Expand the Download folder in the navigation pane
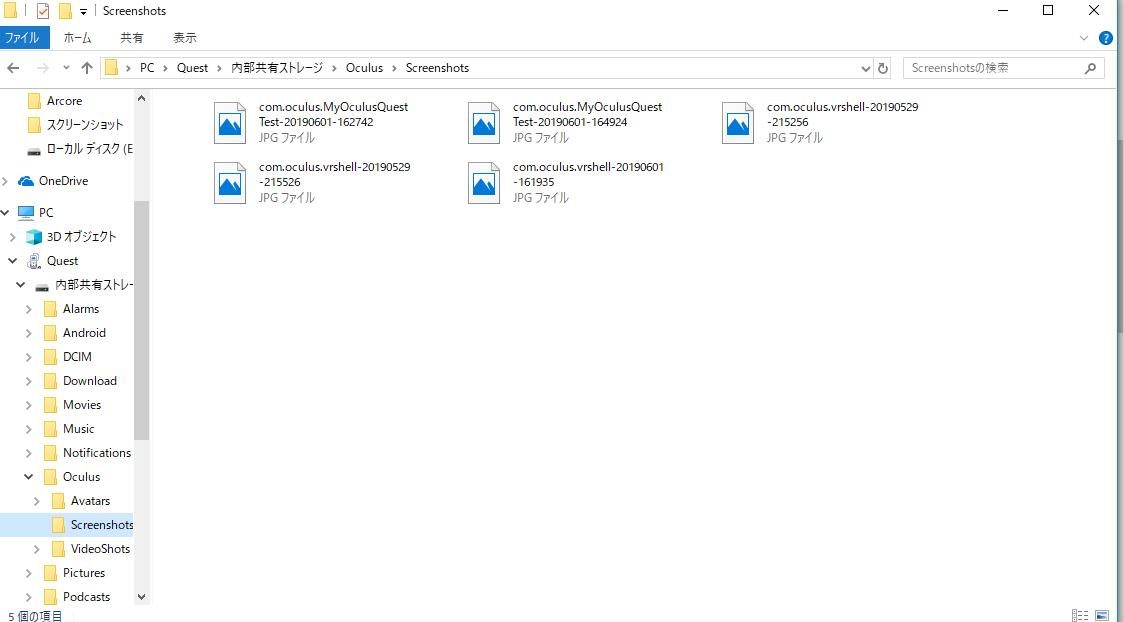 (28, 380)
